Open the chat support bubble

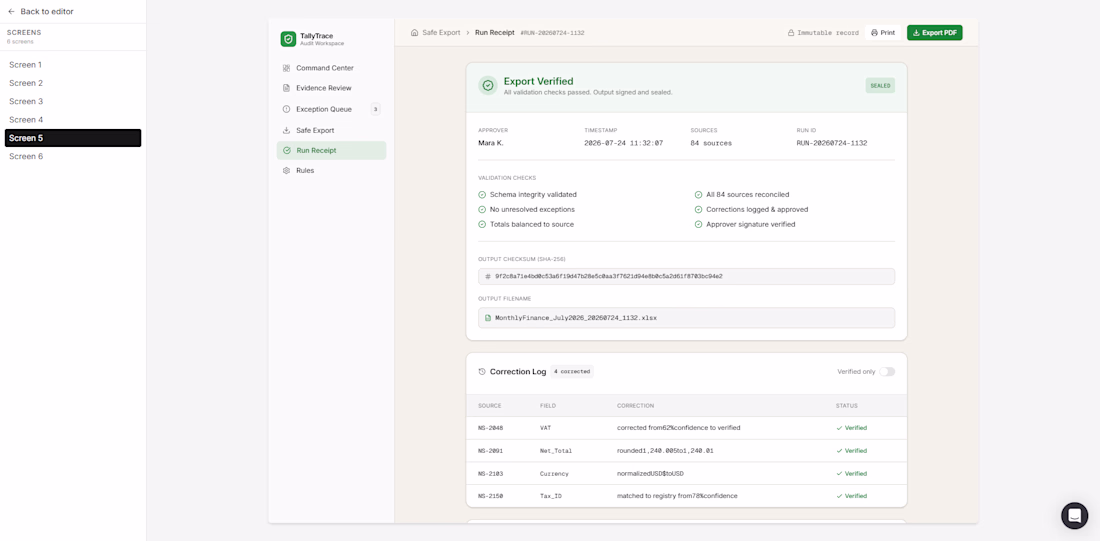[x=1074, y=516]
